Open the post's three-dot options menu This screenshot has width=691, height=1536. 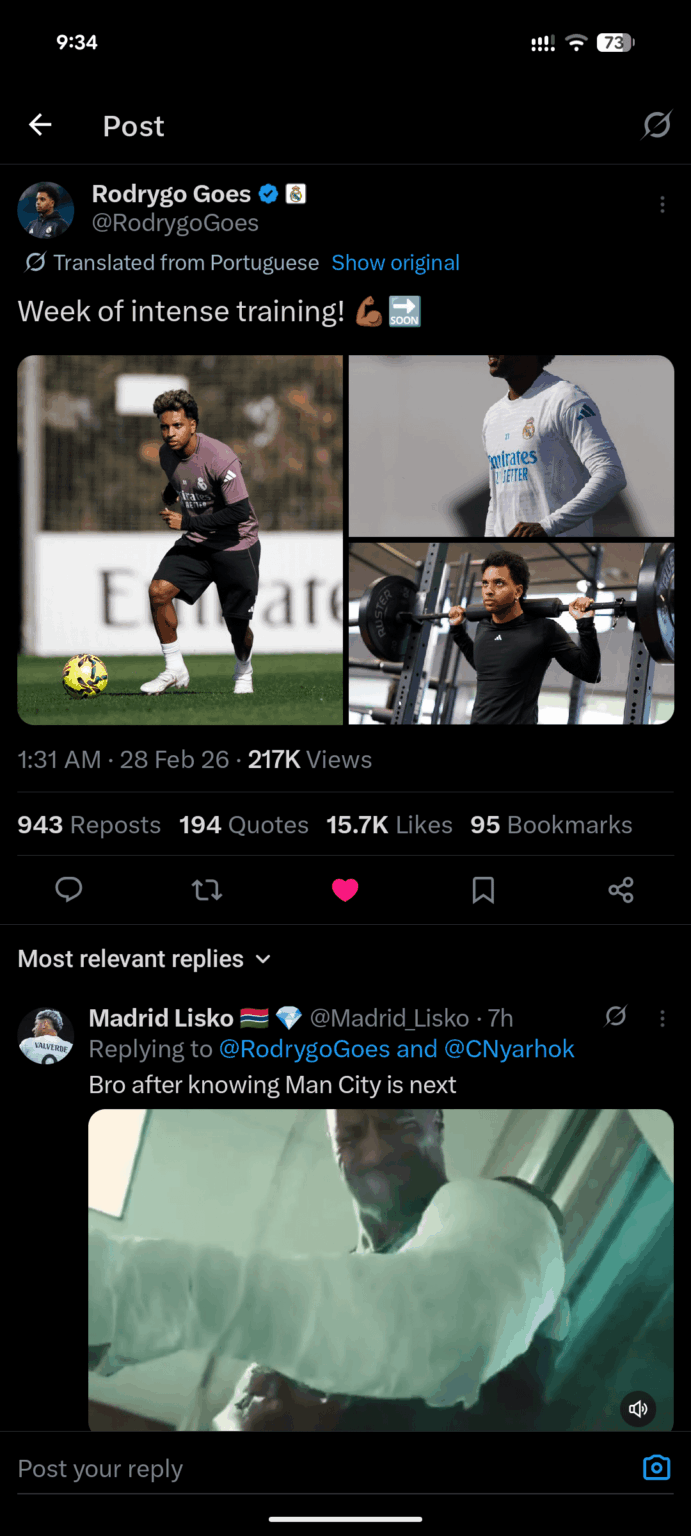click(662, 204)
